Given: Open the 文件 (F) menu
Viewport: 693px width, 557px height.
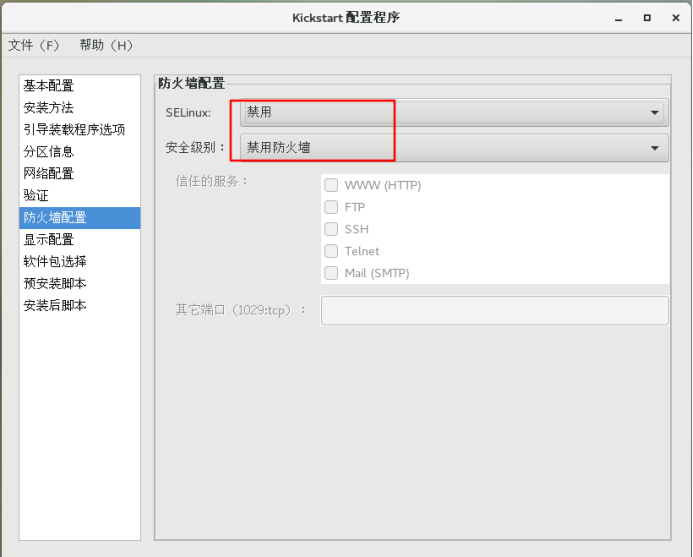Looking at the screenshot, I should [x=34, y=45].
